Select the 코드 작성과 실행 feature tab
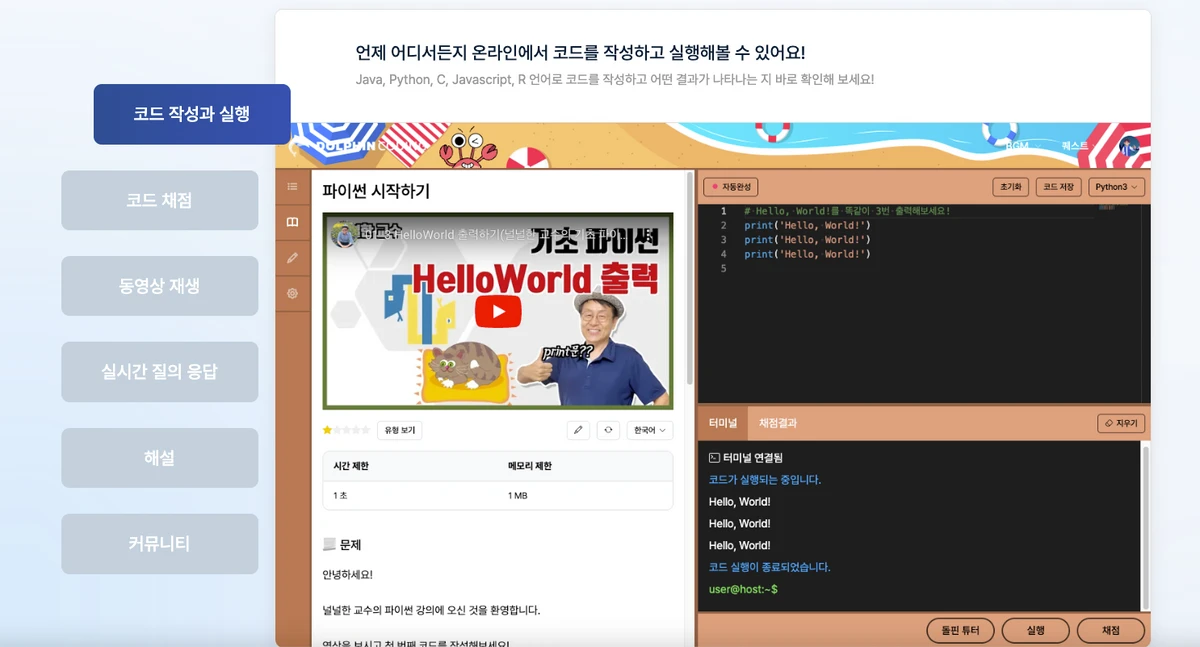This screenshot has height=647, width=1200. (x=192, y=114)
